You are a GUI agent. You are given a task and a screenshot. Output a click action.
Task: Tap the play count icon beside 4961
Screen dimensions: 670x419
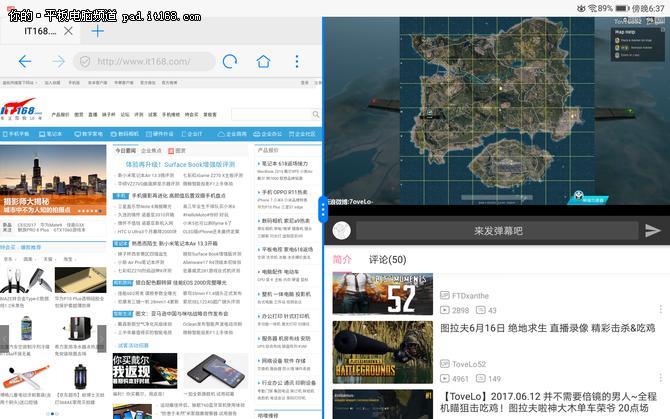[x=445, y=378]
